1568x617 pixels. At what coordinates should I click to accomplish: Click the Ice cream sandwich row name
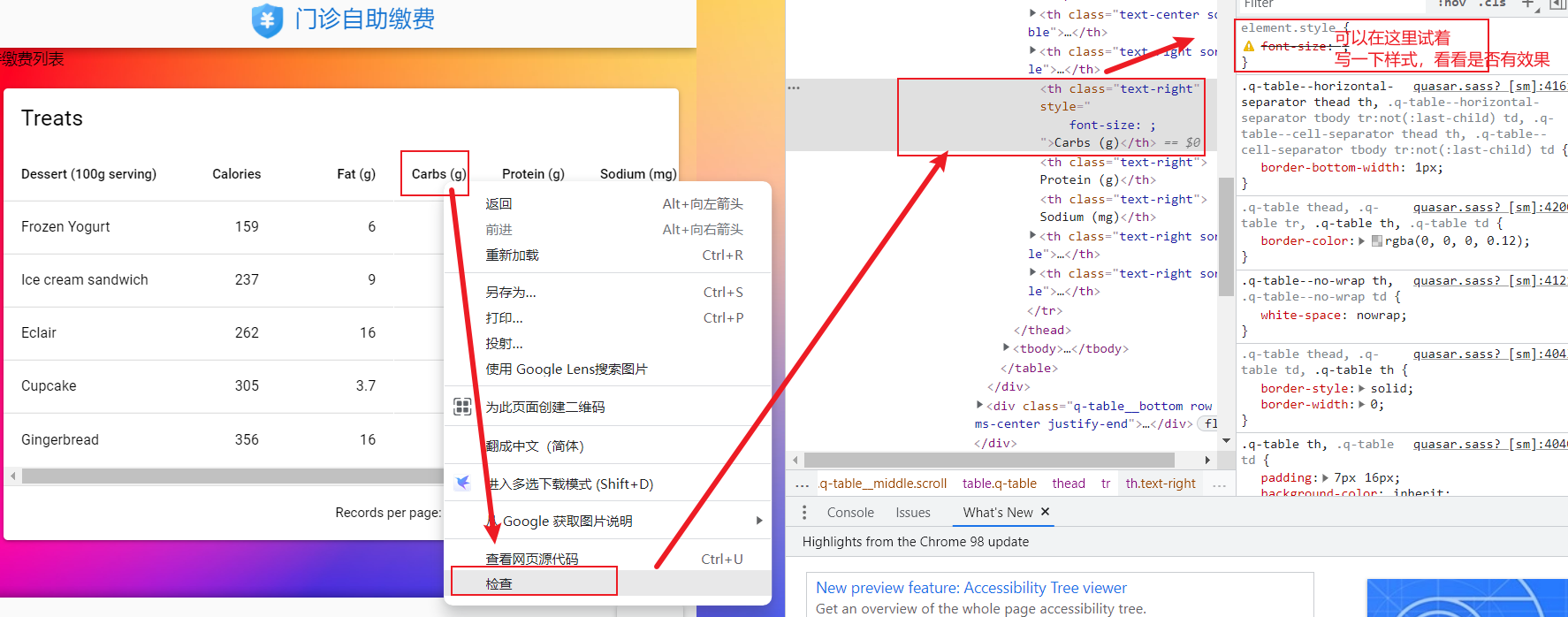click(85, 279)
